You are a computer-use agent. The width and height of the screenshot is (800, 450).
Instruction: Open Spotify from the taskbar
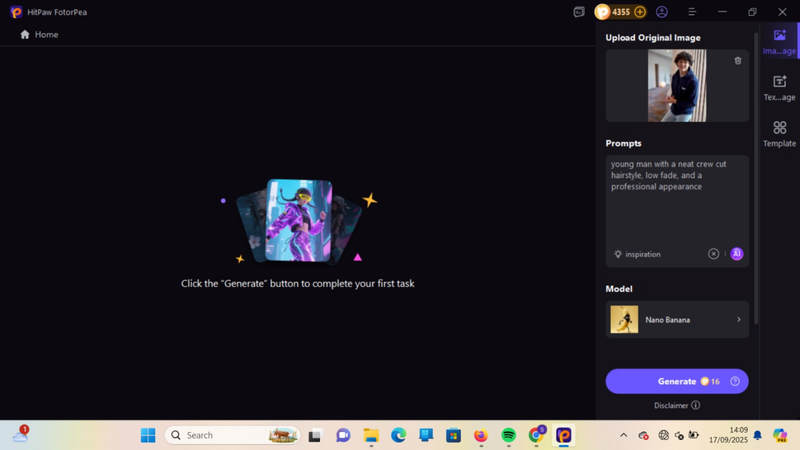pyautogui.click(x=509, y=435)
